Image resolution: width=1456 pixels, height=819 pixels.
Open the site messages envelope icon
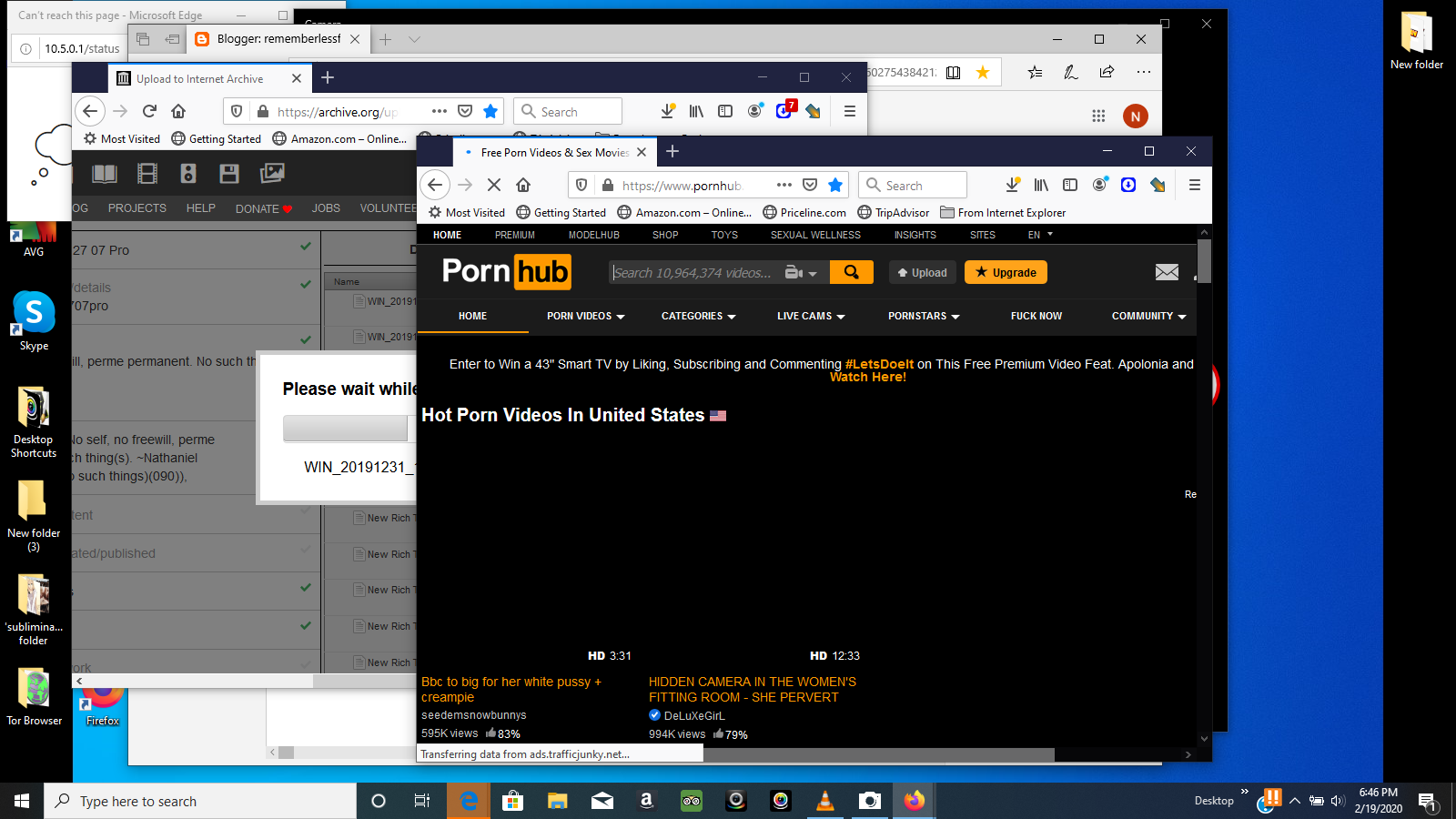coord(1167,272)
